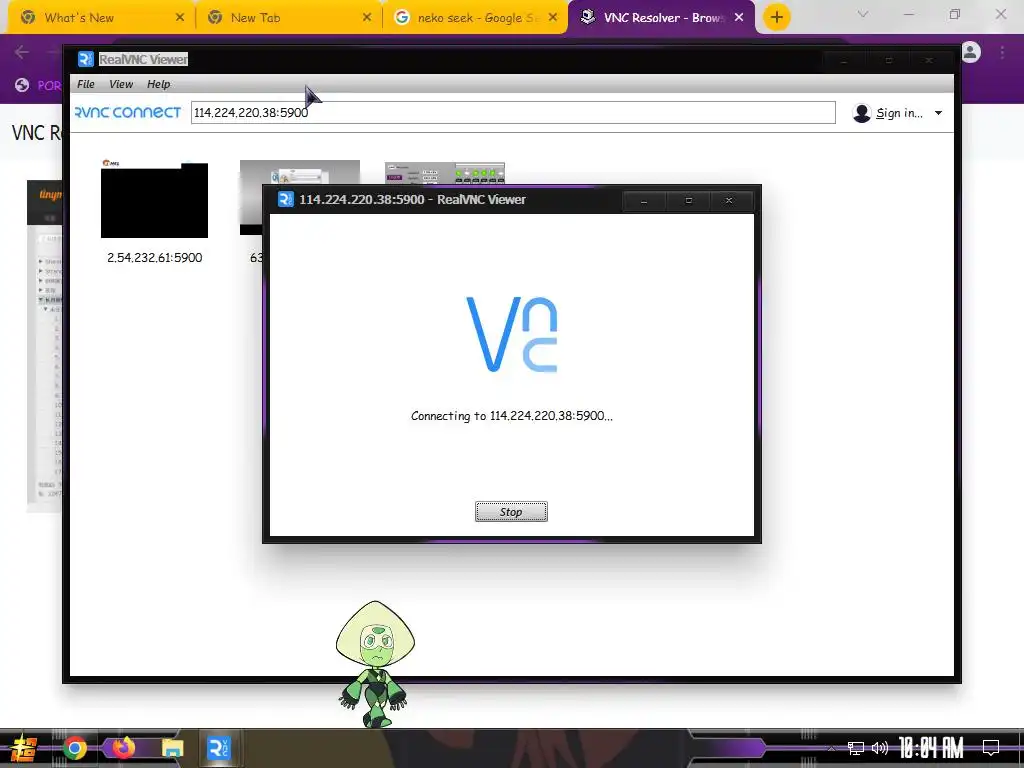Close the VNC Resolver tab
This screenshot has width=1024, height=768.
[739, 18]
